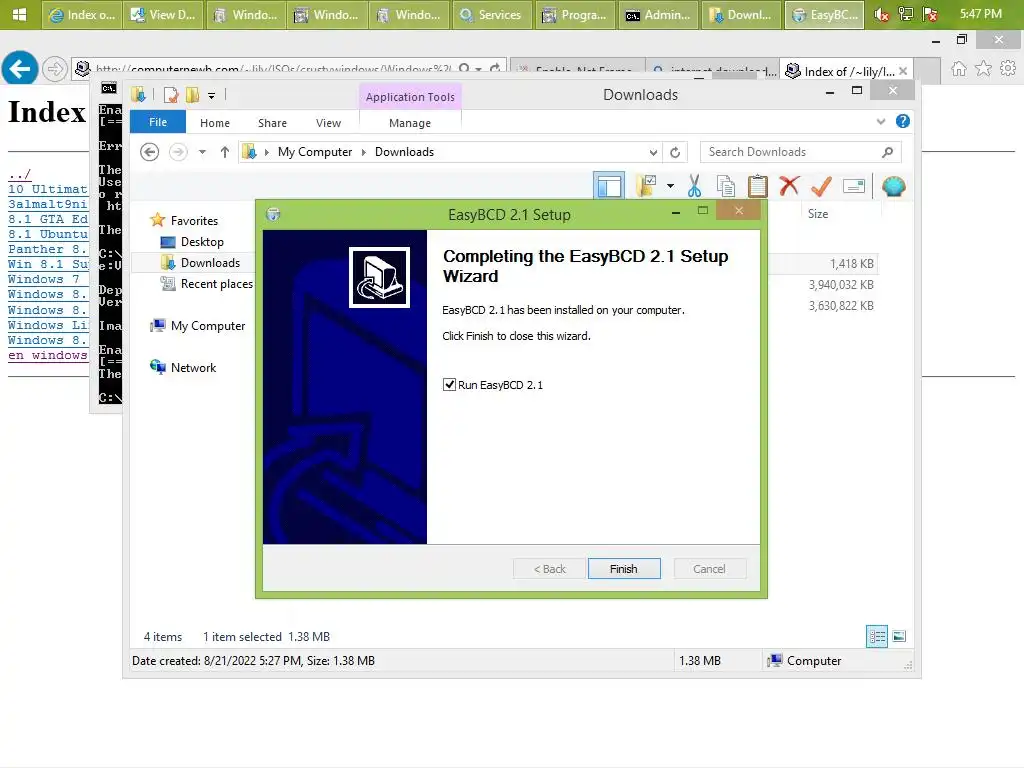This screenshot has height=768, width=1024.
Task: Switch to the Share ribbon tab
Action: pyautogui.click(x=272, y=123)
